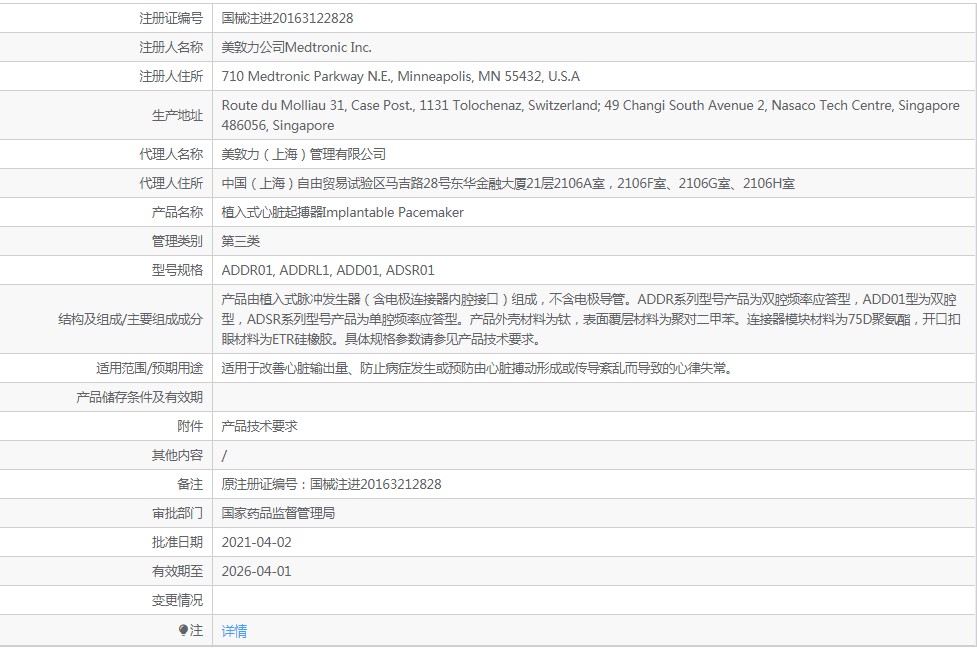Select agent address 马吉路28号东华金融大厦 text
977x658 pixels.
(456, 183)
